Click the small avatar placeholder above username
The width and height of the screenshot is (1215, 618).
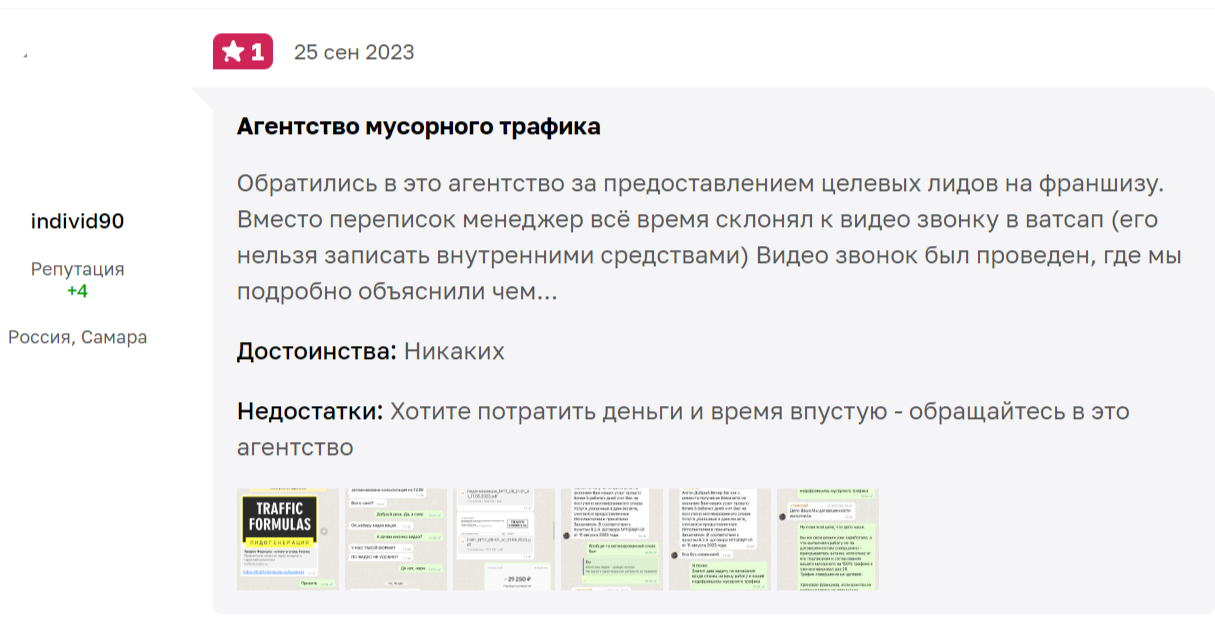tap(25, 56)
